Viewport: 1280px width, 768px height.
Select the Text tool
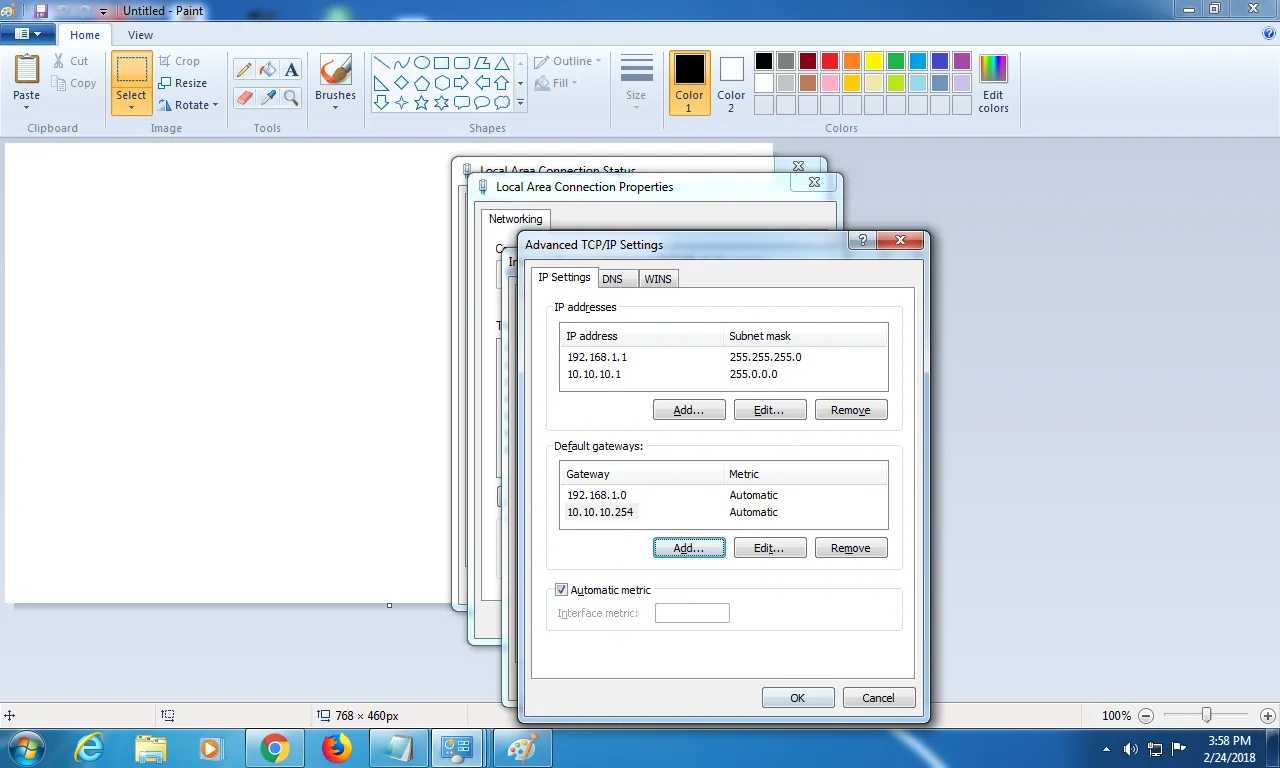pyautogui.click(x=291, y=70)
